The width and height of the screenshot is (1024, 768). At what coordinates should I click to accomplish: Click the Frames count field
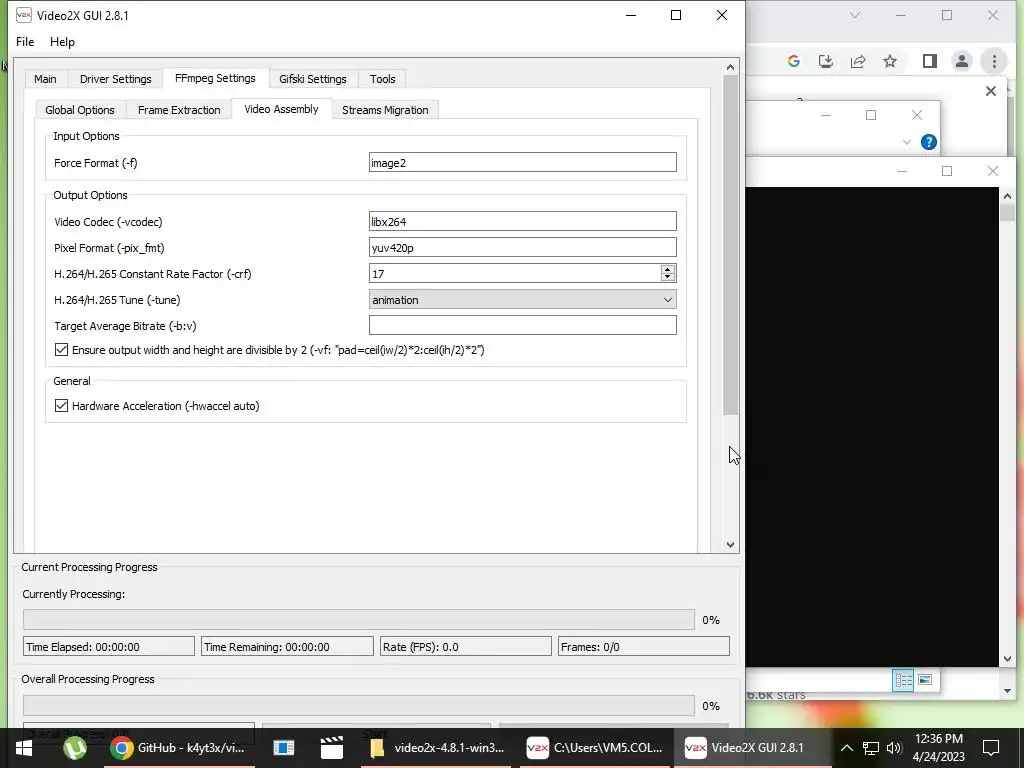(x=643, y=647)
